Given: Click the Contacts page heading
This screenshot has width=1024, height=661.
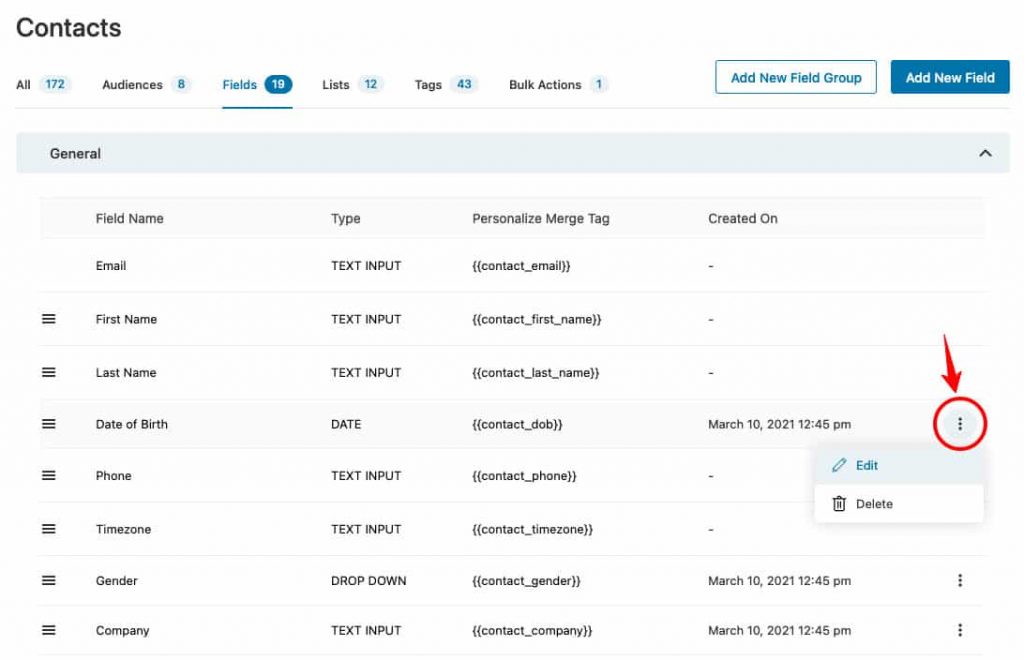Looking at the screenshot, I should pos(69,28).
